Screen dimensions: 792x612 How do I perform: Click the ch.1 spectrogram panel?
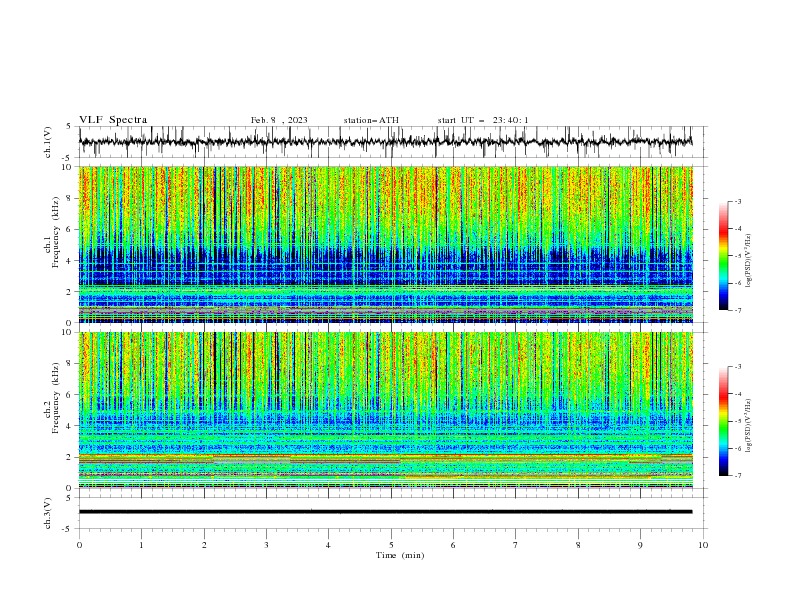pyautogui.click(x=385, y=244)
